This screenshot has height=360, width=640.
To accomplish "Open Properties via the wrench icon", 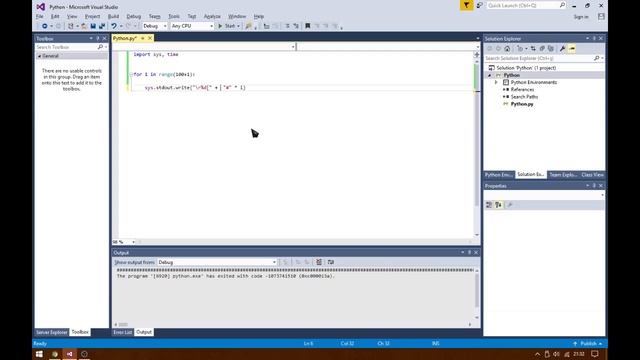I will pyautogui.click(x=562, y=49).
